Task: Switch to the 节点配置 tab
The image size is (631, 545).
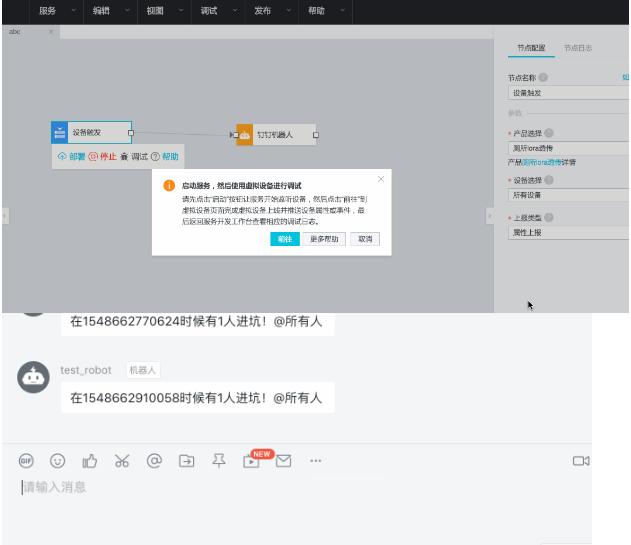Action: pyautogui.click(x=531, y=48)
